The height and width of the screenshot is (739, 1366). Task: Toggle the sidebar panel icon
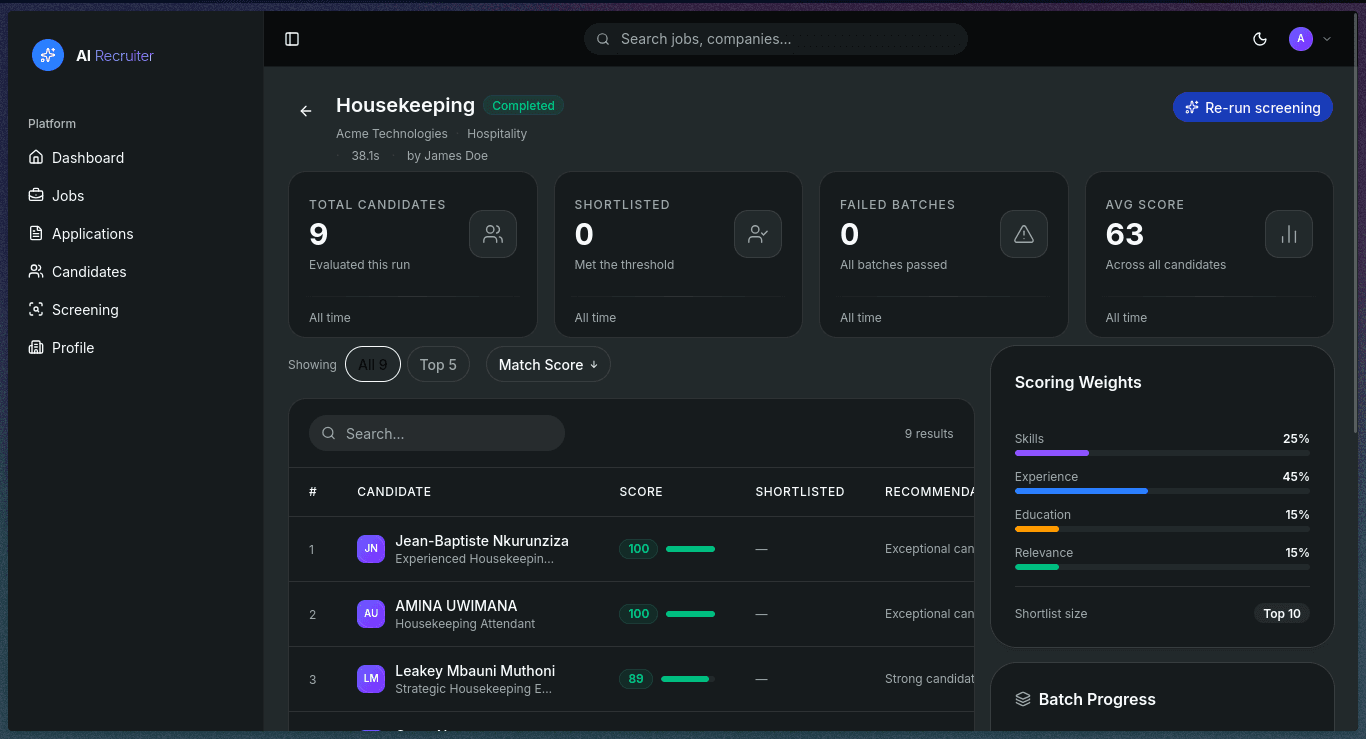[292, 39]
